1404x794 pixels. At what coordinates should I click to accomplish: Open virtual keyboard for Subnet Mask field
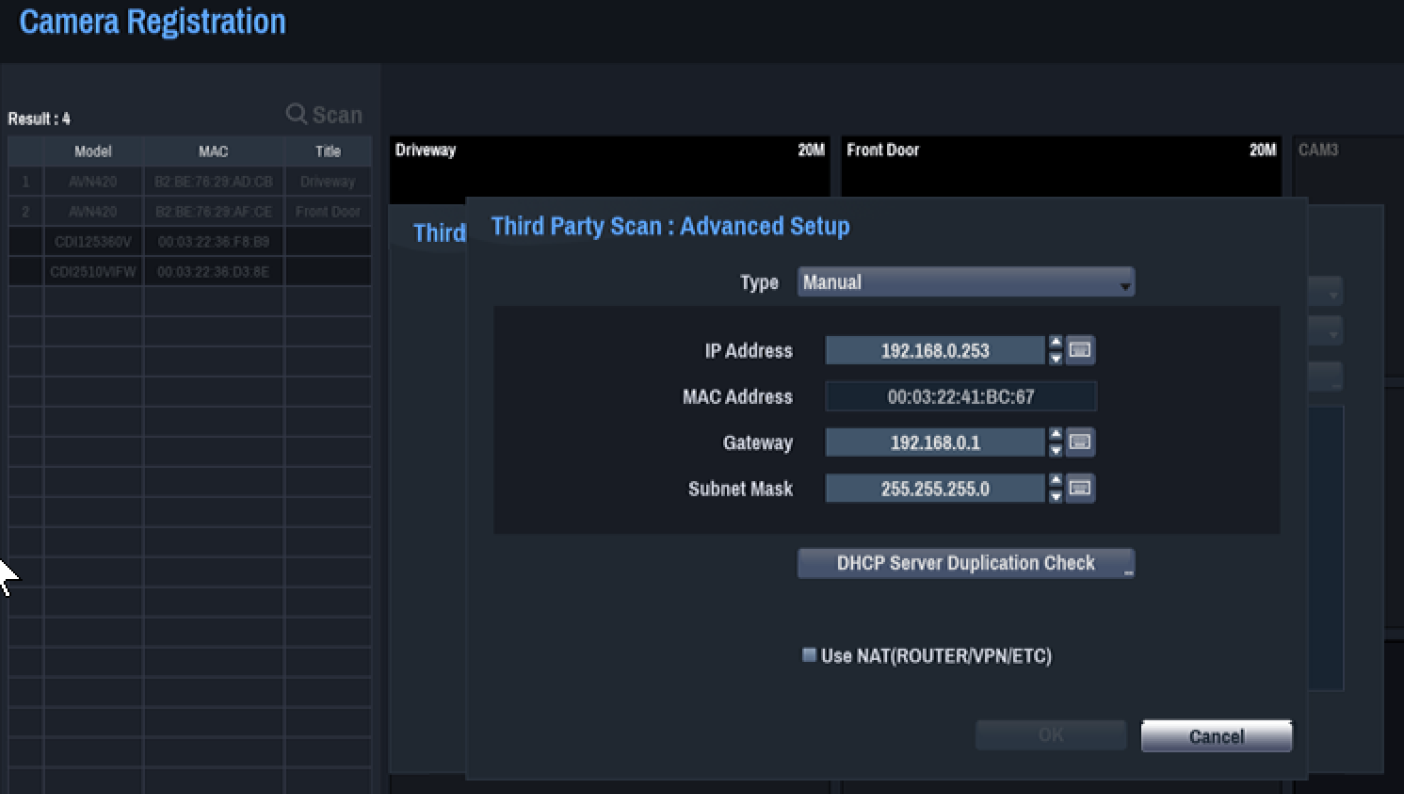pyautogui.click(x=1080, y=488)
